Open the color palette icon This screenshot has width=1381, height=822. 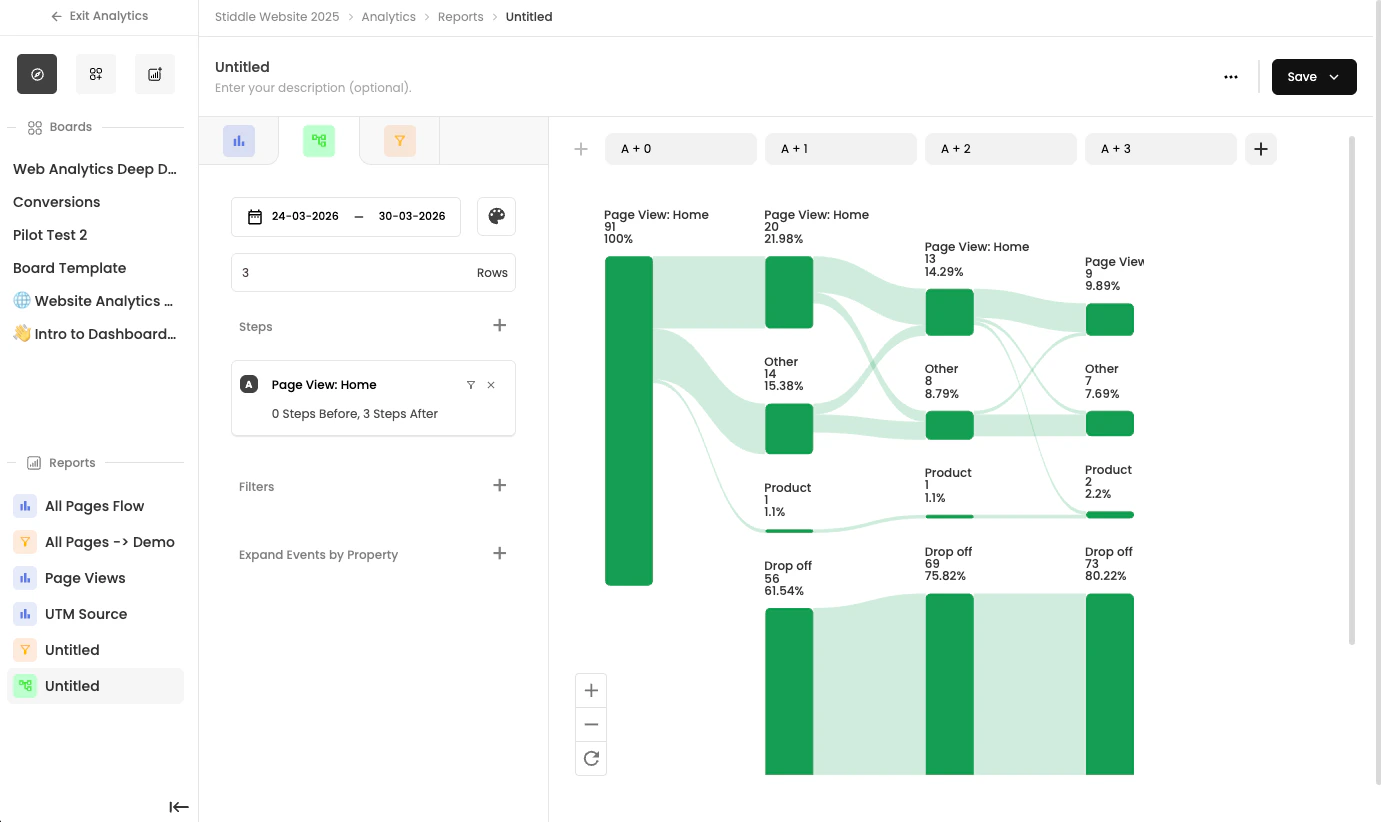(496, 216)
